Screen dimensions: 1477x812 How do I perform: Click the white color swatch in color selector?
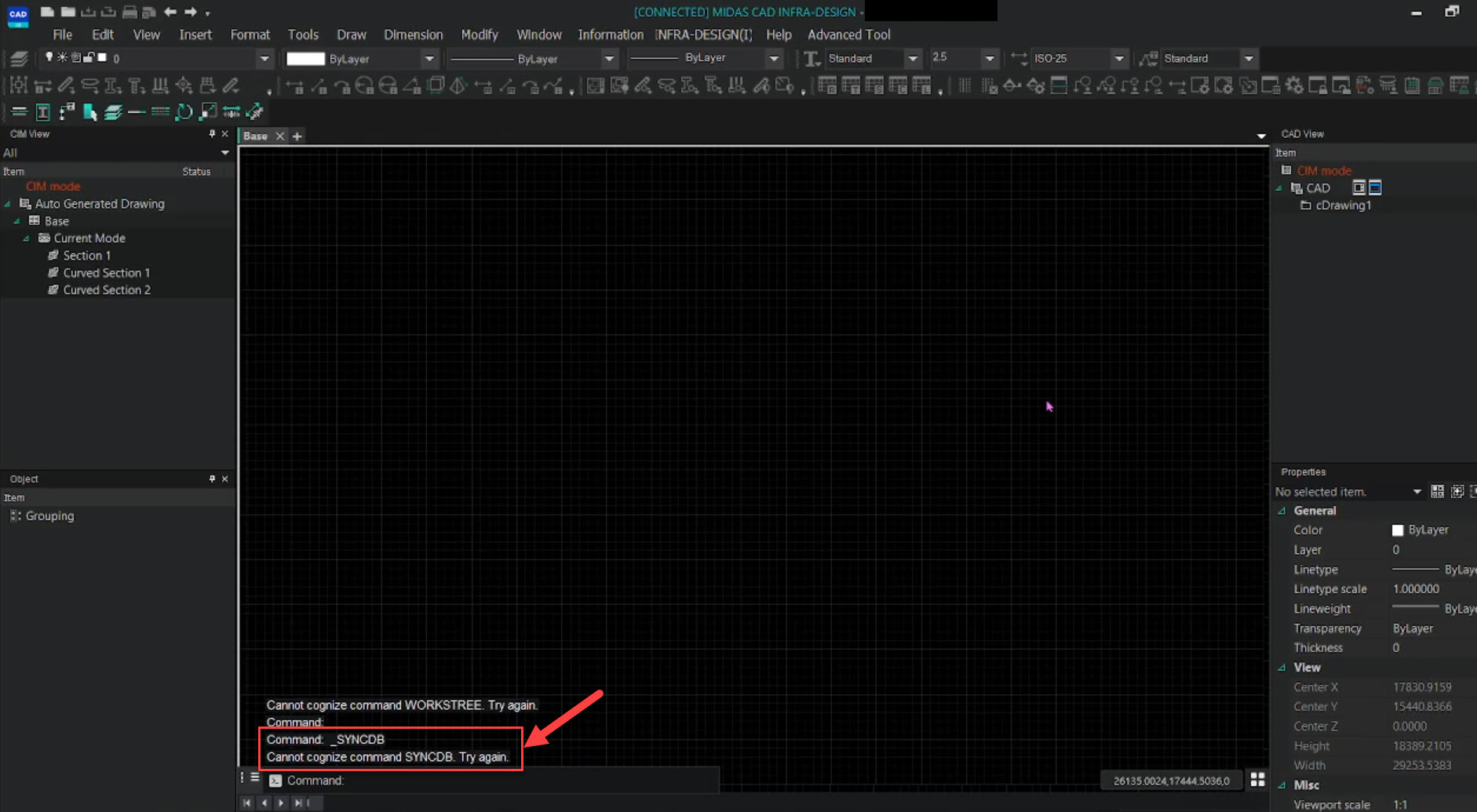(x=305, y=58)
